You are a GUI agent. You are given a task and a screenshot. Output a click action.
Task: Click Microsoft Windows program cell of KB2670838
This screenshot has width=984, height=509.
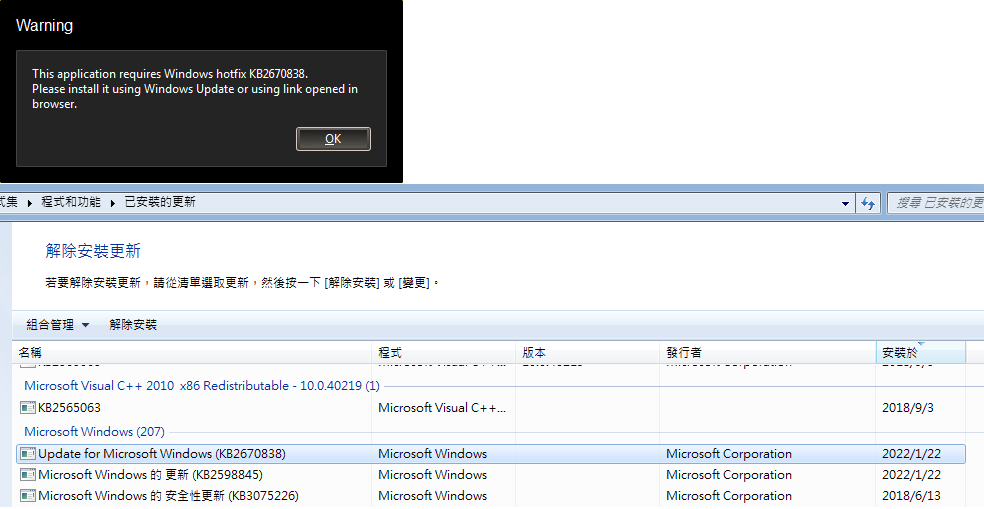[x=432, y=454]
